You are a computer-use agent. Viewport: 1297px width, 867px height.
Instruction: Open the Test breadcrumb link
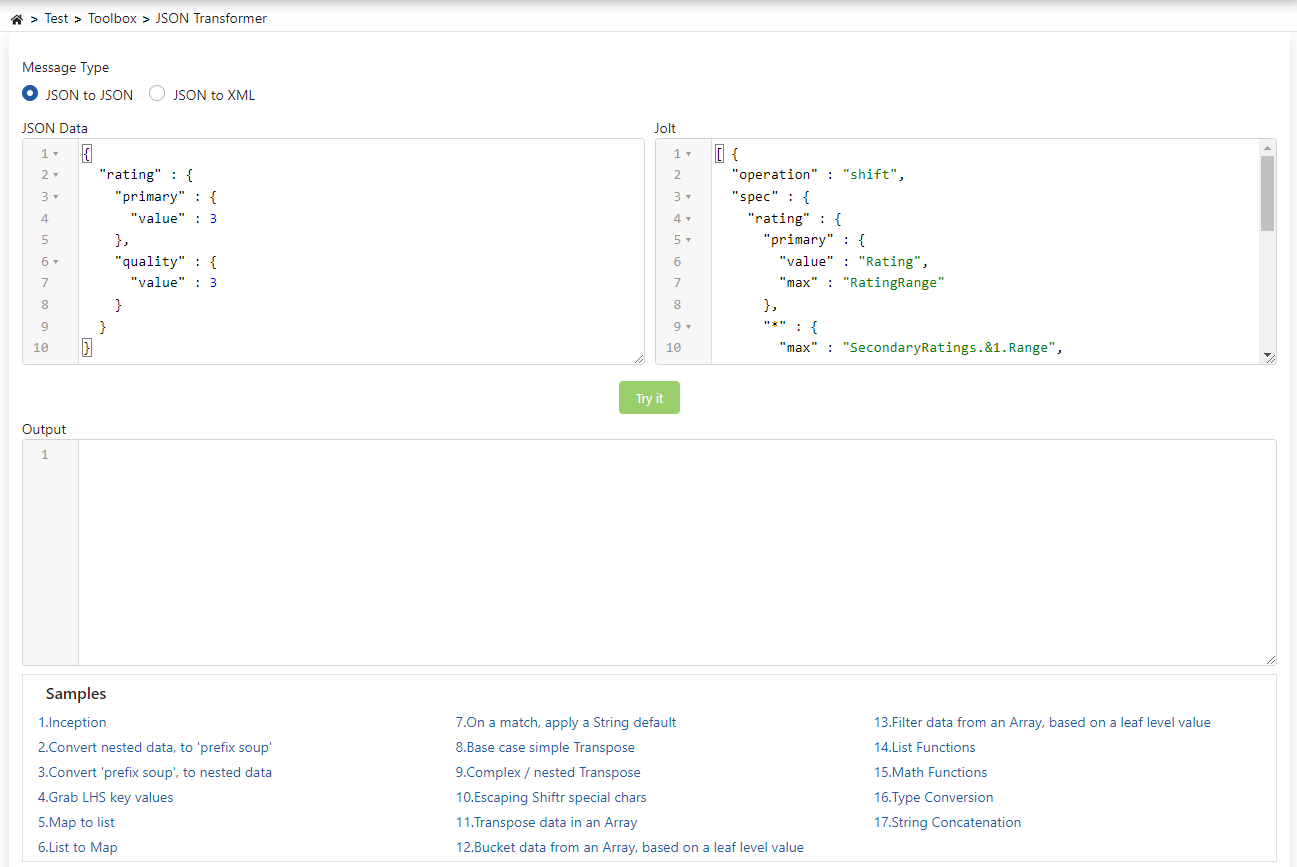tap(56, 17)
